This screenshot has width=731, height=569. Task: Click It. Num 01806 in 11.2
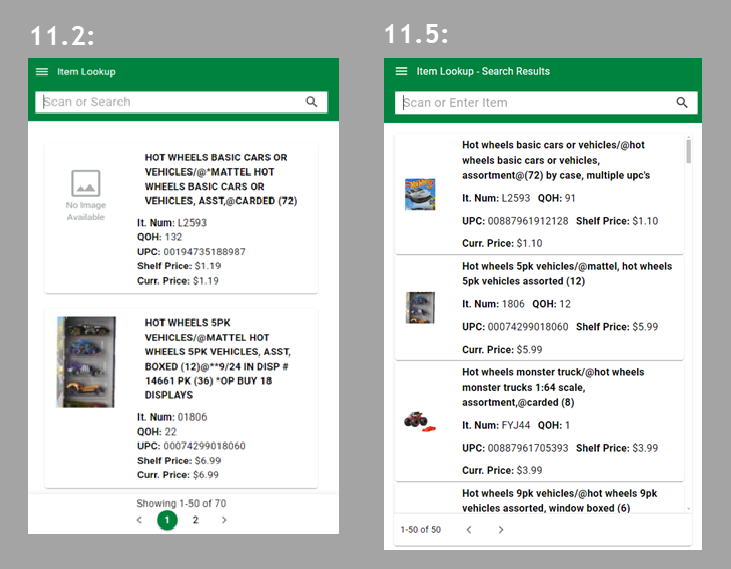coord(172,417)
